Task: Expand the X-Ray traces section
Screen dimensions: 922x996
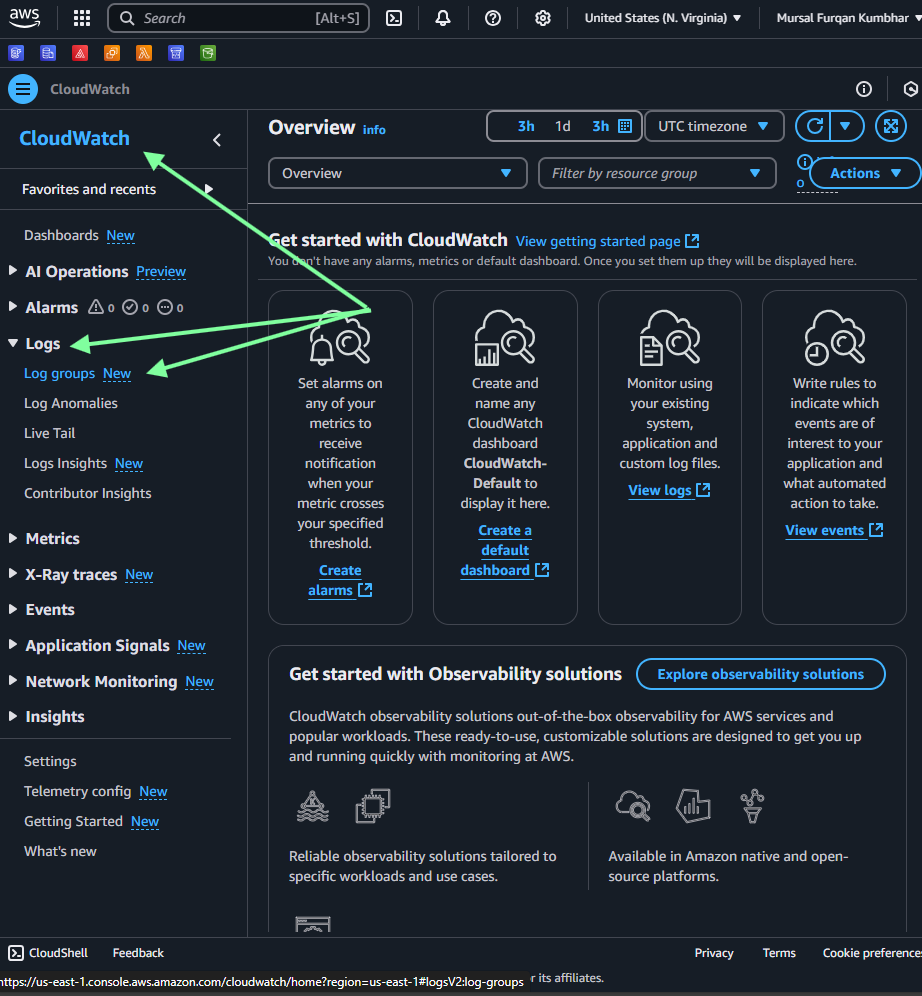Action: click(13, 574)
